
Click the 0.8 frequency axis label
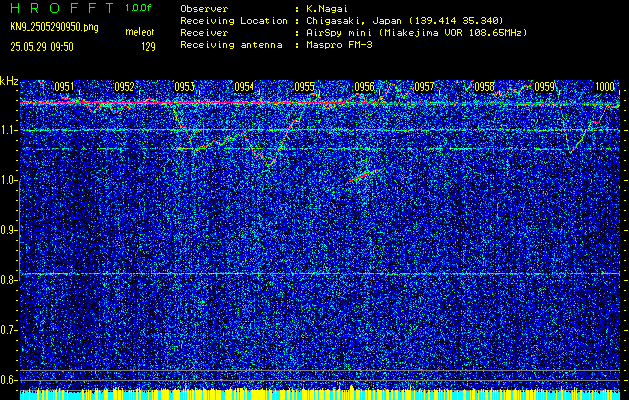coord(9,280)
